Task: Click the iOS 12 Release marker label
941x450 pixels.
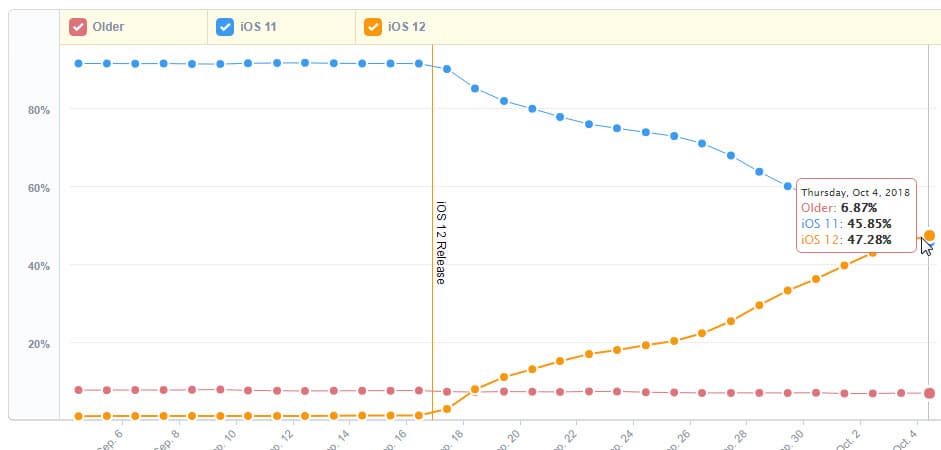Action: [440, 243]
